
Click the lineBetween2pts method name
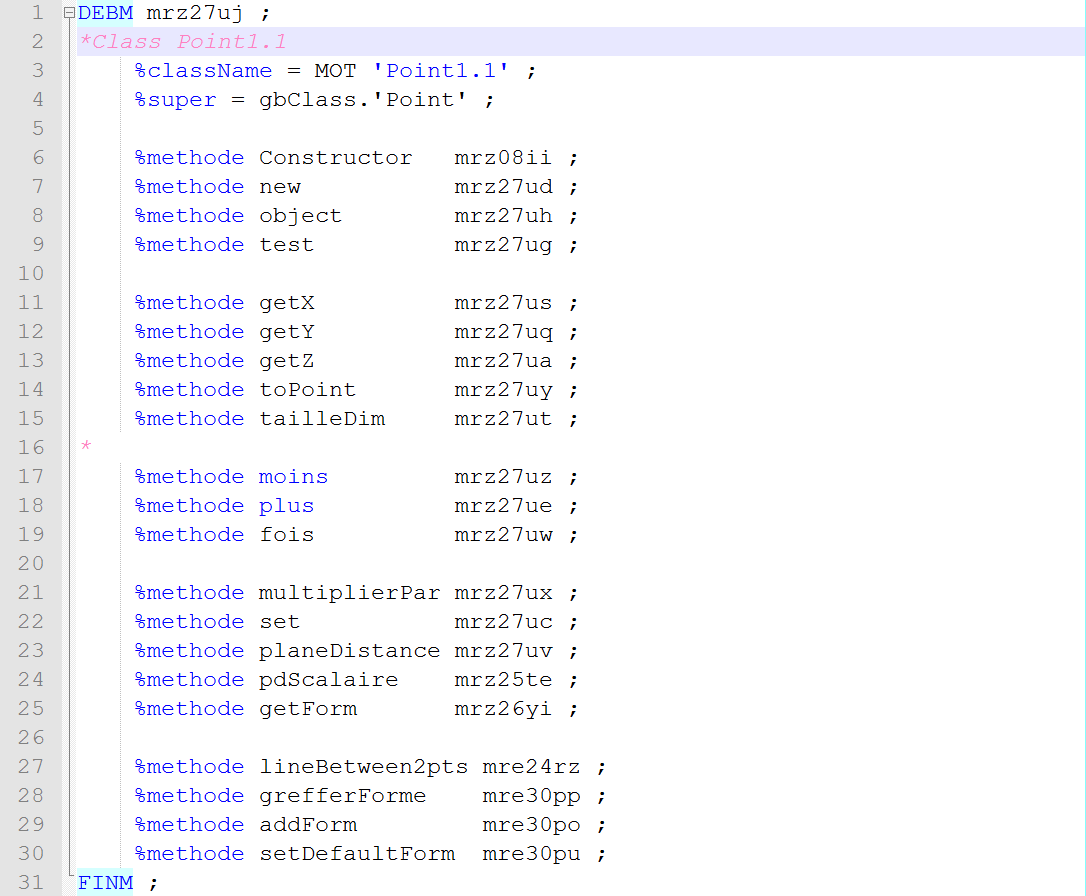pyautogui.click(x=363, y=767)
